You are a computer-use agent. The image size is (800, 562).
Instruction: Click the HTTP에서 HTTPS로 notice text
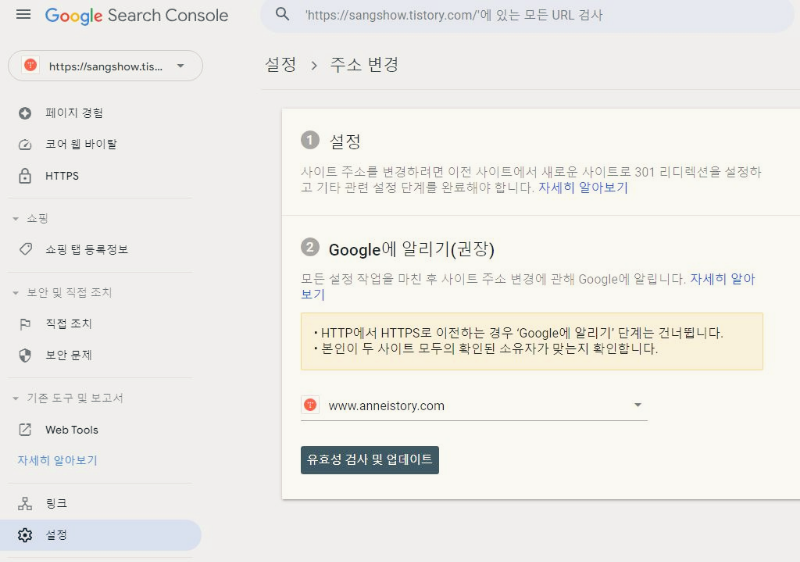pos(521,333)
